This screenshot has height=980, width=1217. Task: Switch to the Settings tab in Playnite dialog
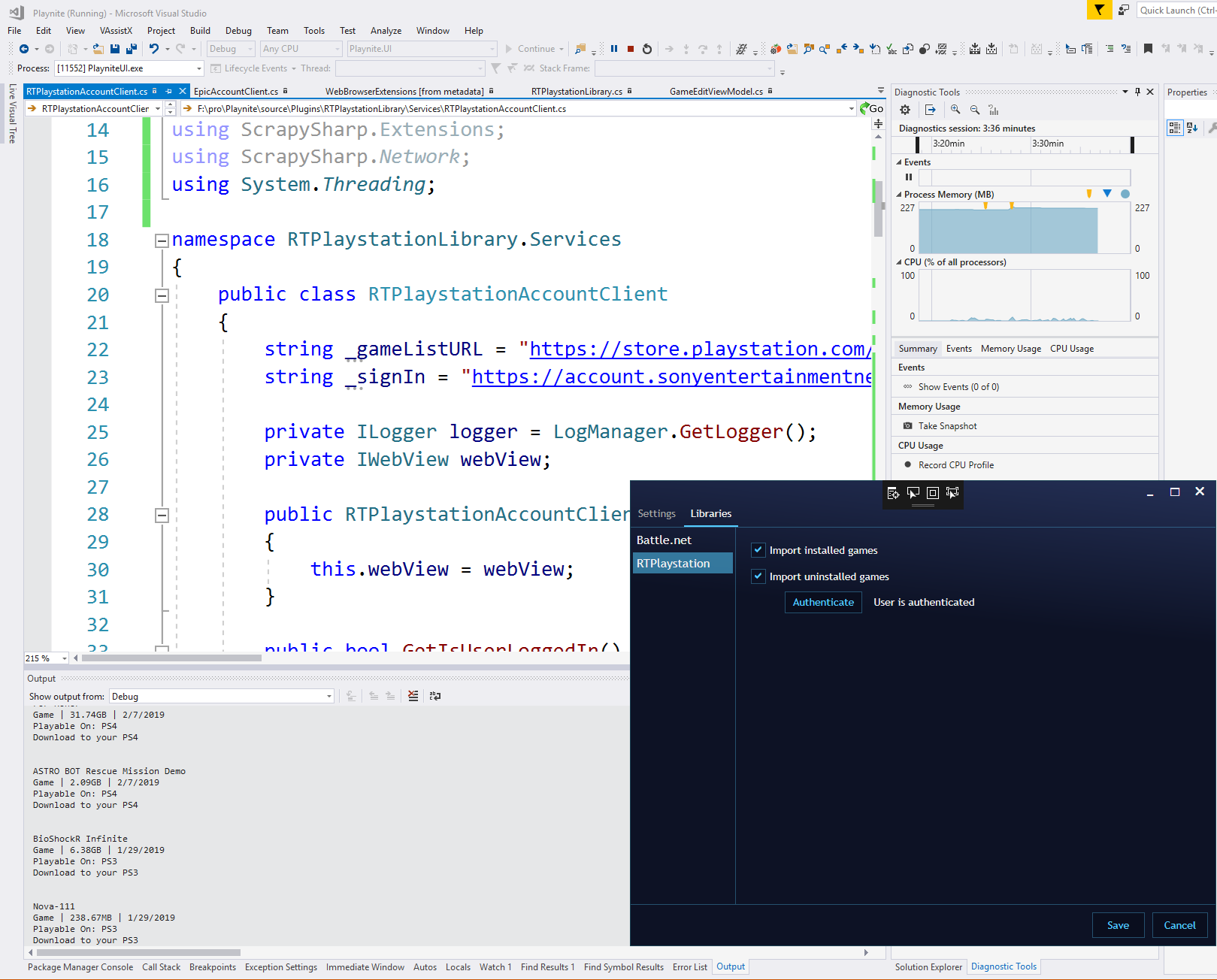click(656, 513)
